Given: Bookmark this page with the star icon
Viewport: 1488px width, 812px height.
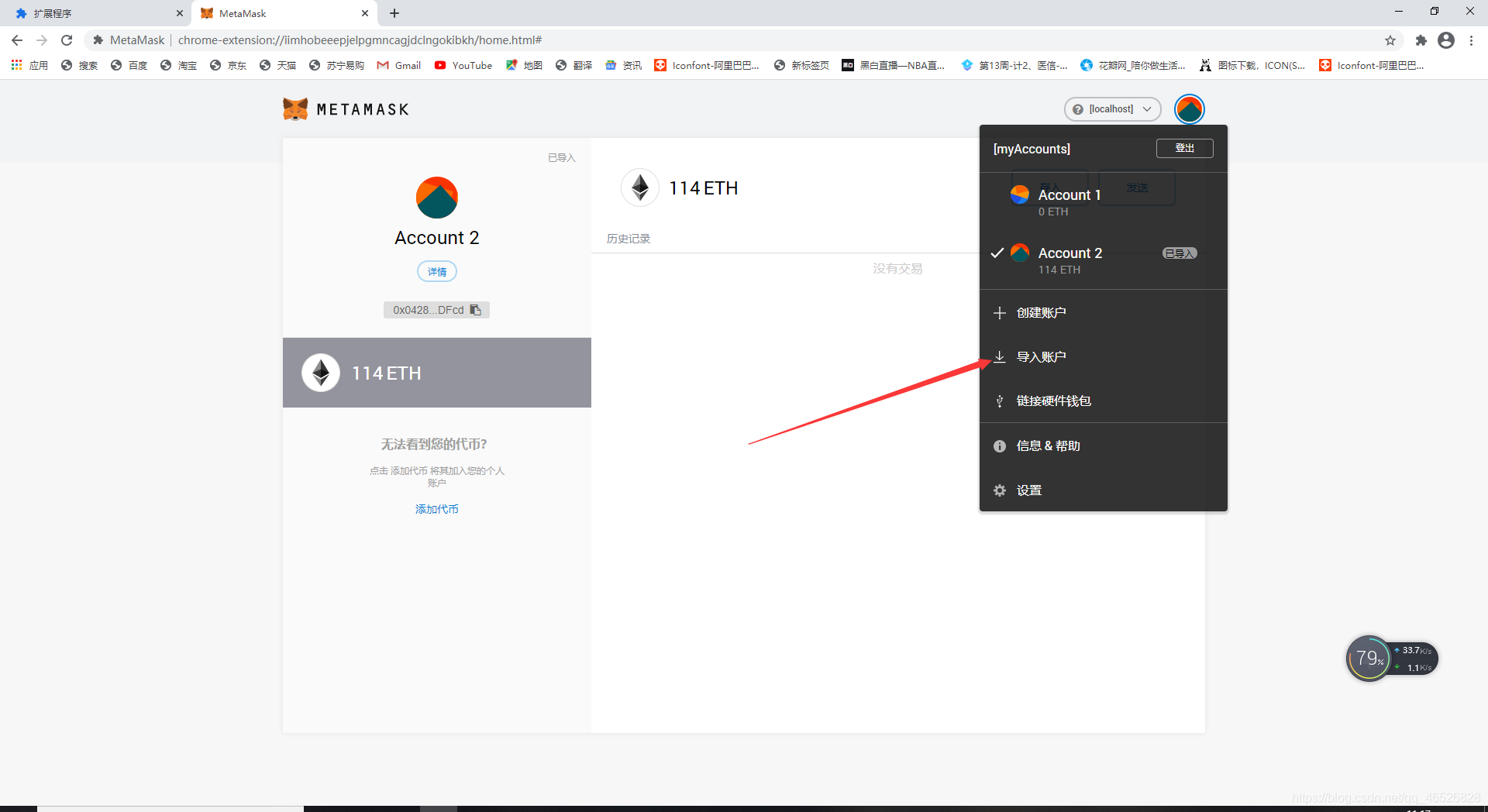Looking at the screenshot, I should pos(1390,40).
